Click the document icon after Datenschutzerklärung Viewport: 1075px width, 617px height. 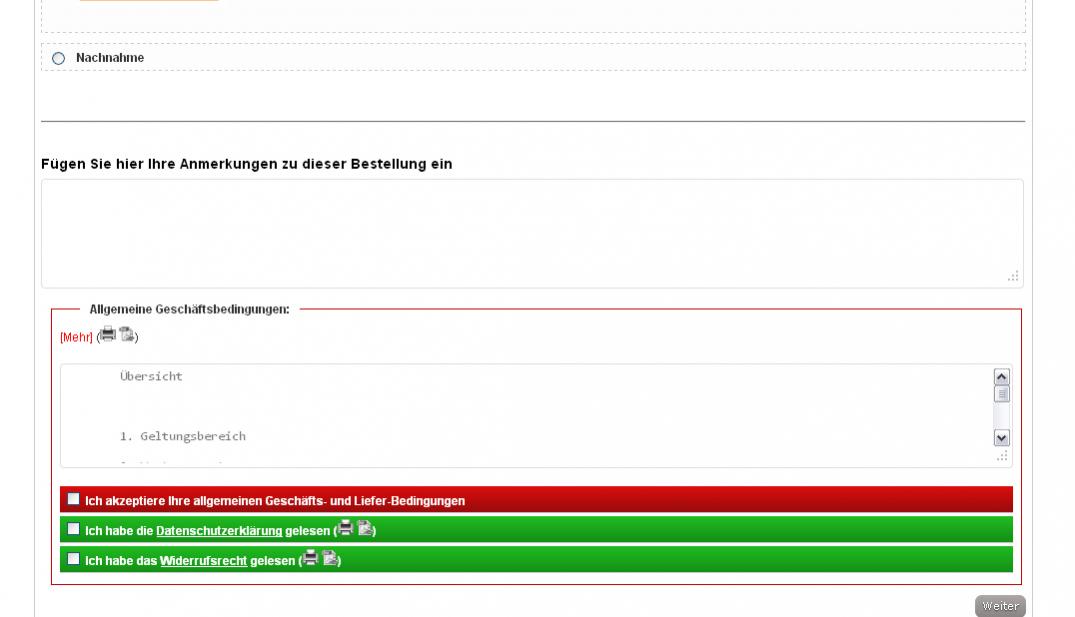365,529
